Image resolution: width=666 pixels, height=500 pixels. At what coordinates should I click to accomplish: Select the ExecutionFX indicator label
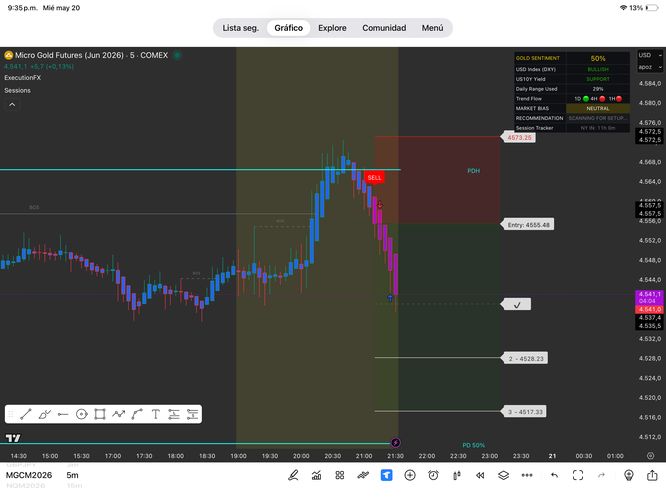(23, 78)
